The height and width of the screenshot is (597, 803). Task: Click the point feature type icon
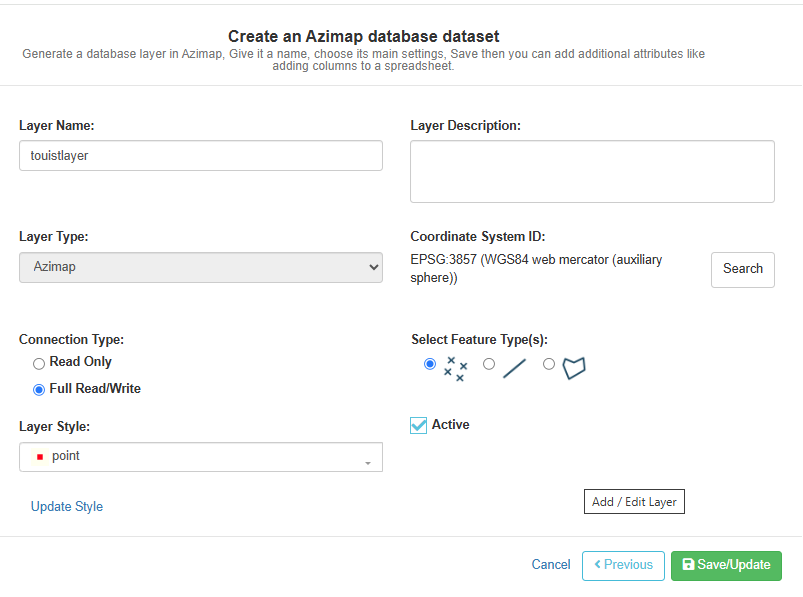[455, 369]
